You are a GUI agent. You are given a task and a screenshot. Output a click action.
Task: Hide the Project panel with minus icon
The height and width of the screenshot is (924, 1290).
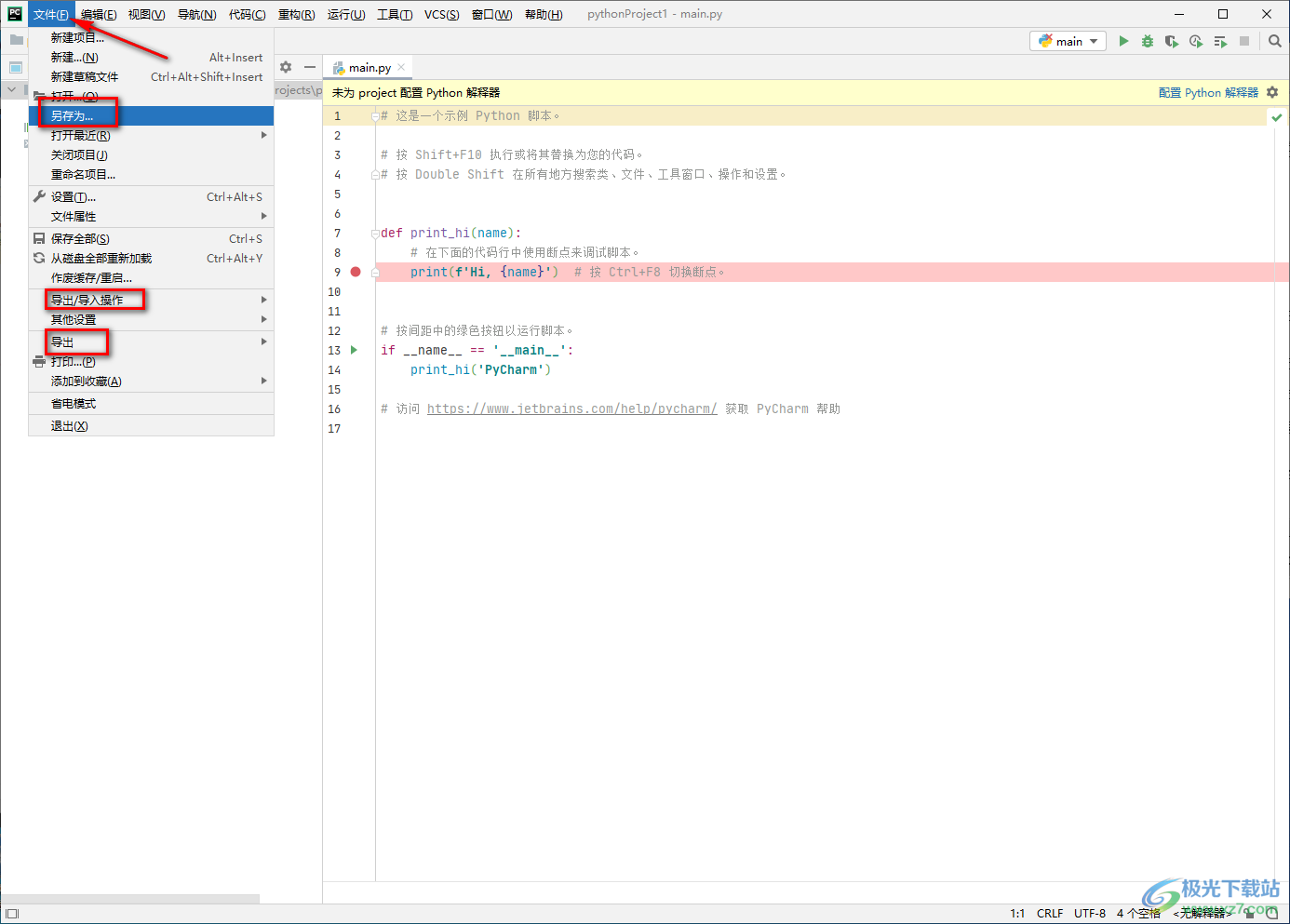pyautogui.click(x=310, y=67)
